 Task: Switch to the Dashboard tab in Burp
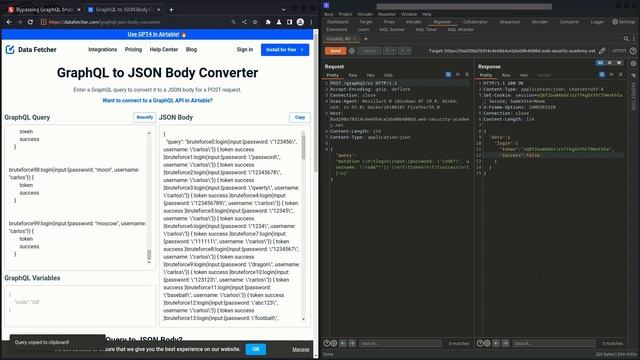point(338,22)
